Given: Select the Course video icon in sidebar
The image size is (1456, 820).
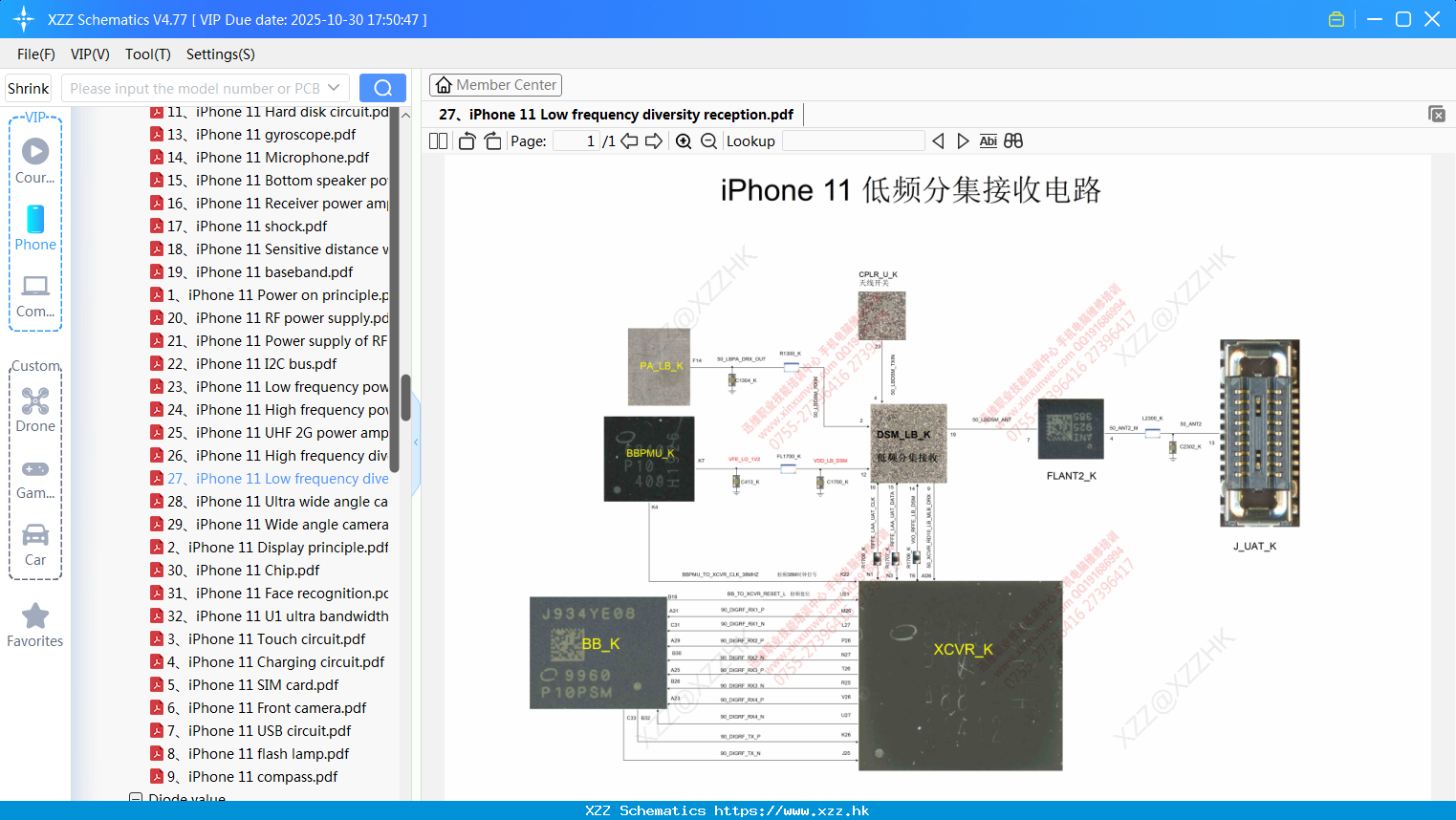Looking at the screenshot, I should 35,161.
